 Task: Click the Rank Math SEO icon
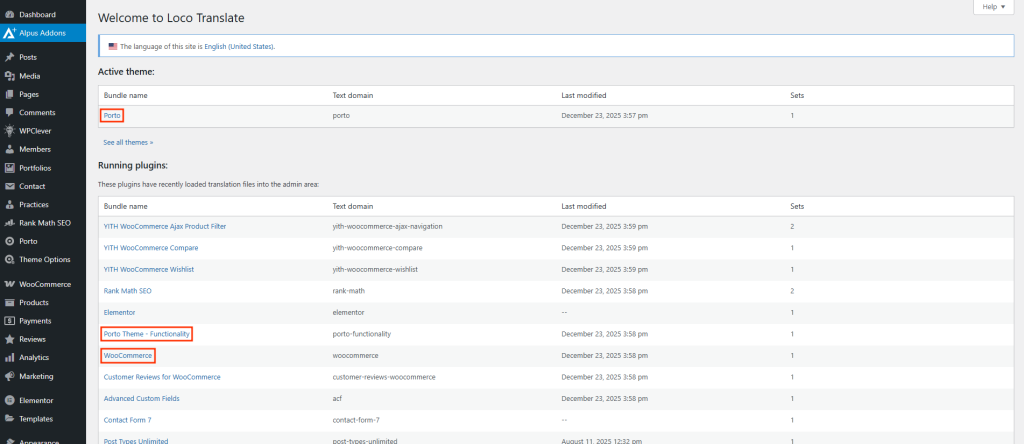coord(9,223)
